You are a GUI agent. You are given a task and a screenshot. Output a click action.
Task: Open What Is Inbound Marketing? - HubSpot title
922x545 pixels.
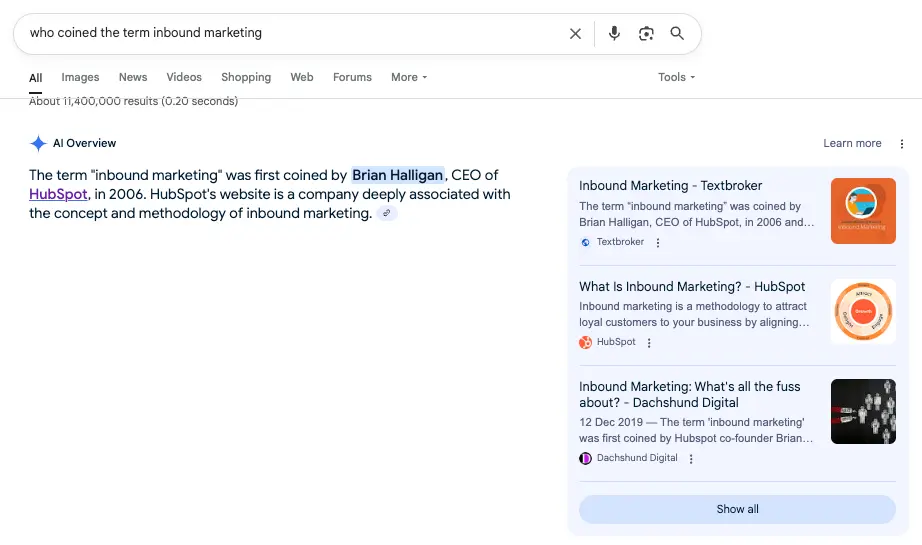click(x=692, y=287)
